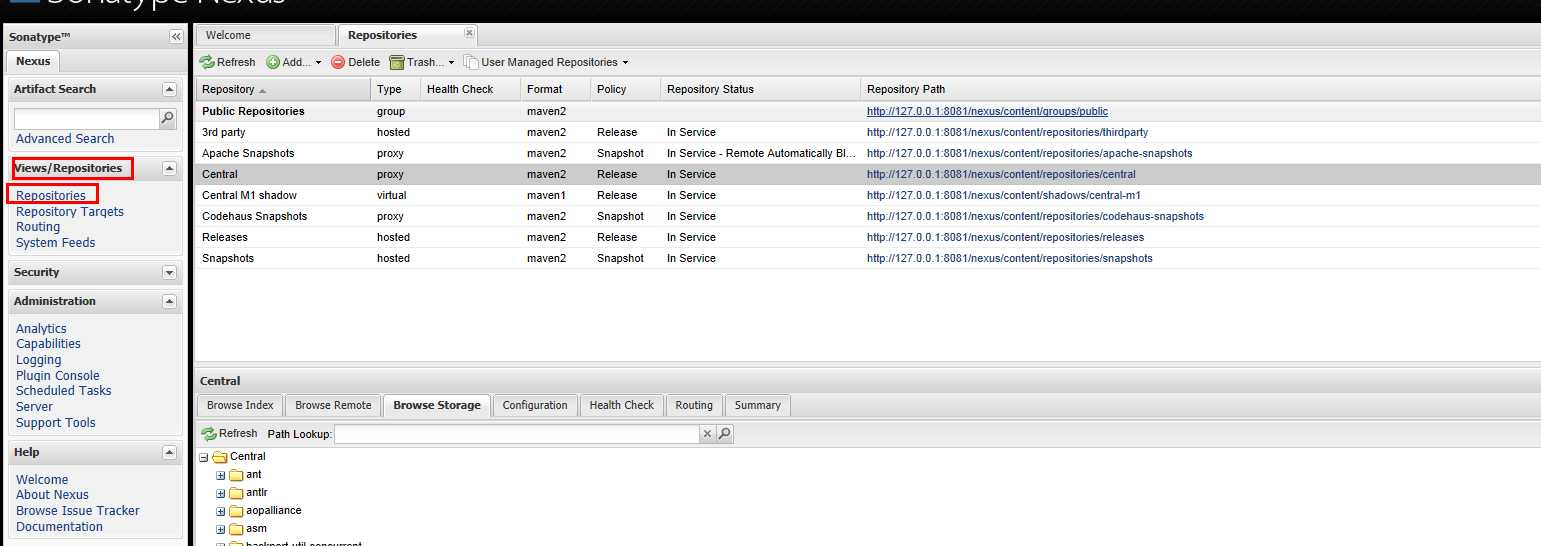Select the Releases repository row
The width and height of the screenshot is (1541, 546).
pyautogui.click(x=867, y=237)
